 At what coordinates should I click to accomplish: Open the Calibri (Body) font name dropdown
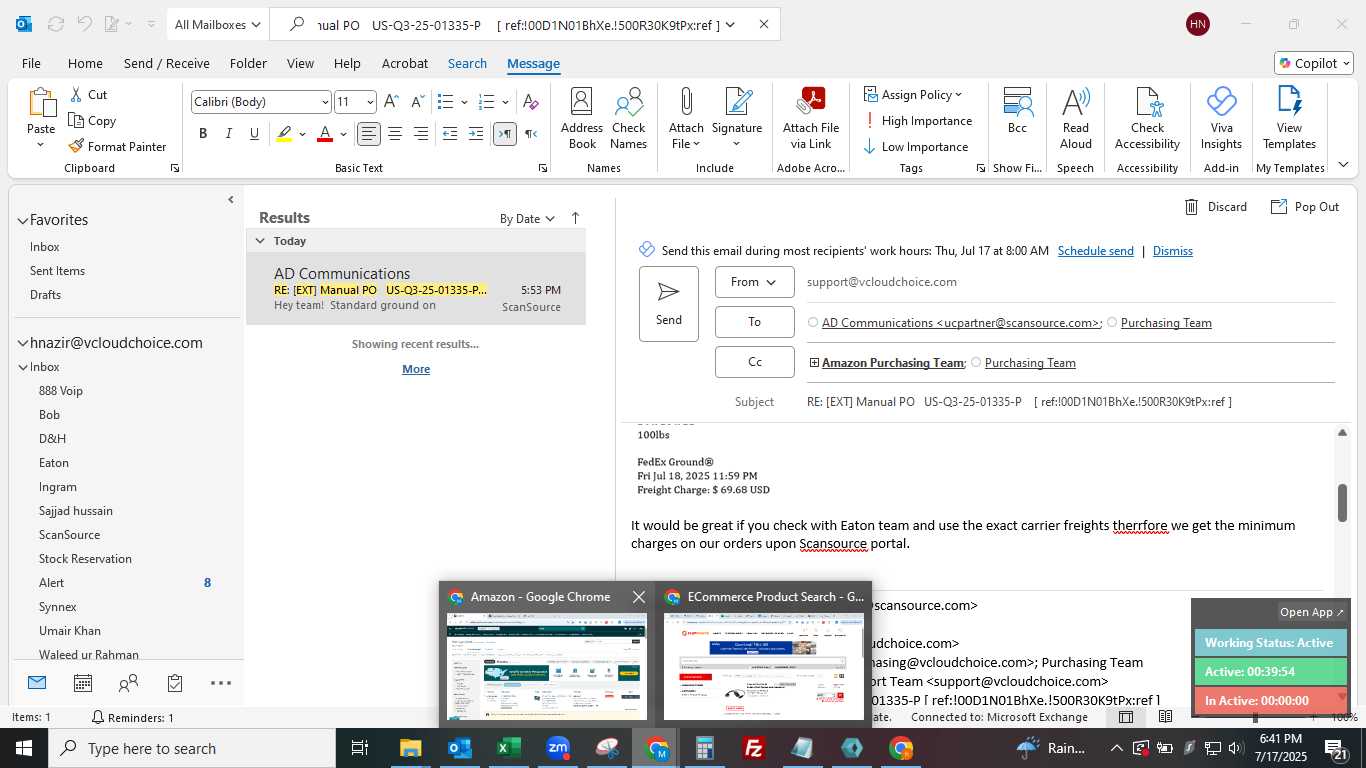click(x=325, y=102)
